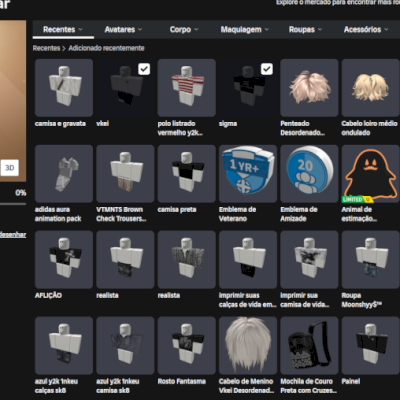Click the Emblema de Amizade label

[x=299, y=214]
